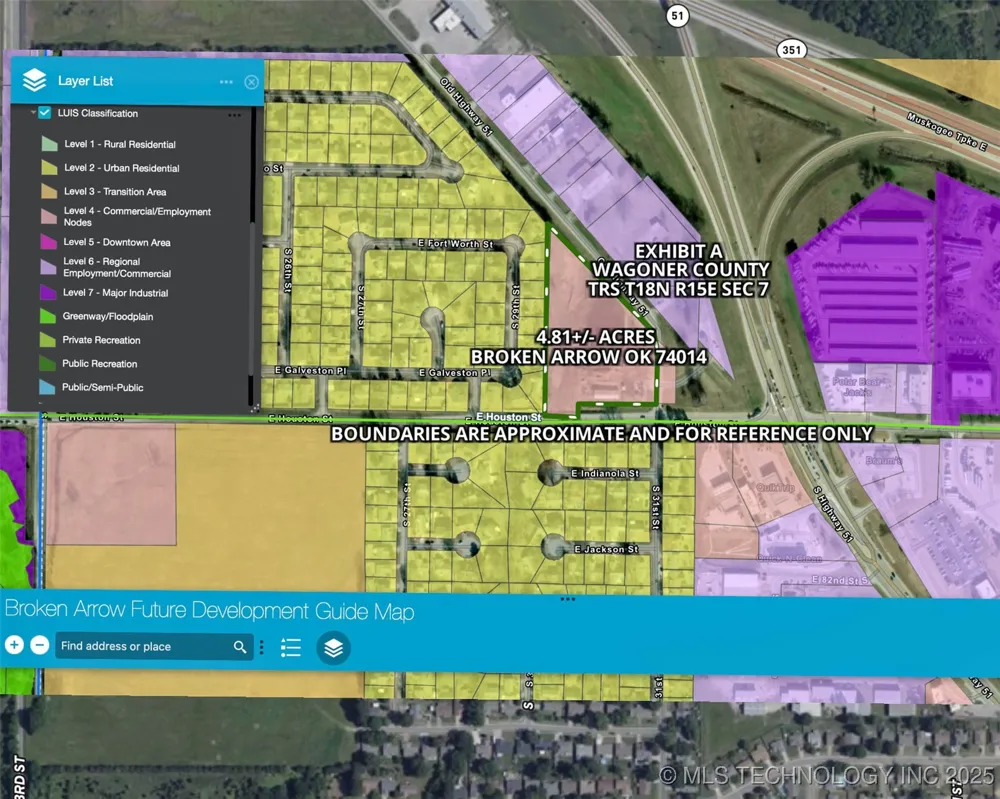Click the 'E Jackson St' map label

[x=607, y=549]
